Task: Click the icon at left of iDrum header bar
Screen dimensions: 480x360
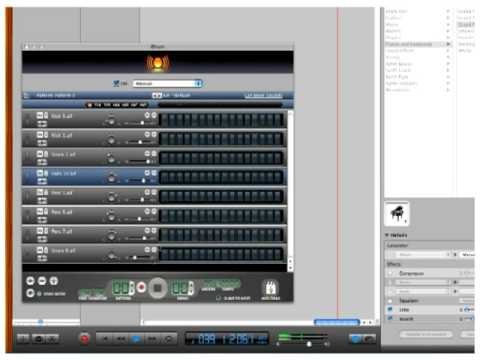Action: 27,95
